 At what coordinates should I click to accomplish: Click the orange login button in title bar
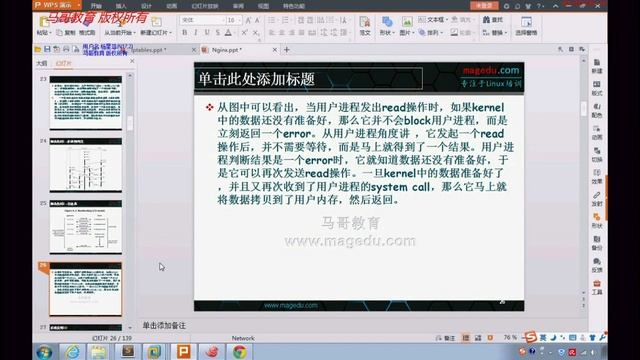pos(484,5)
